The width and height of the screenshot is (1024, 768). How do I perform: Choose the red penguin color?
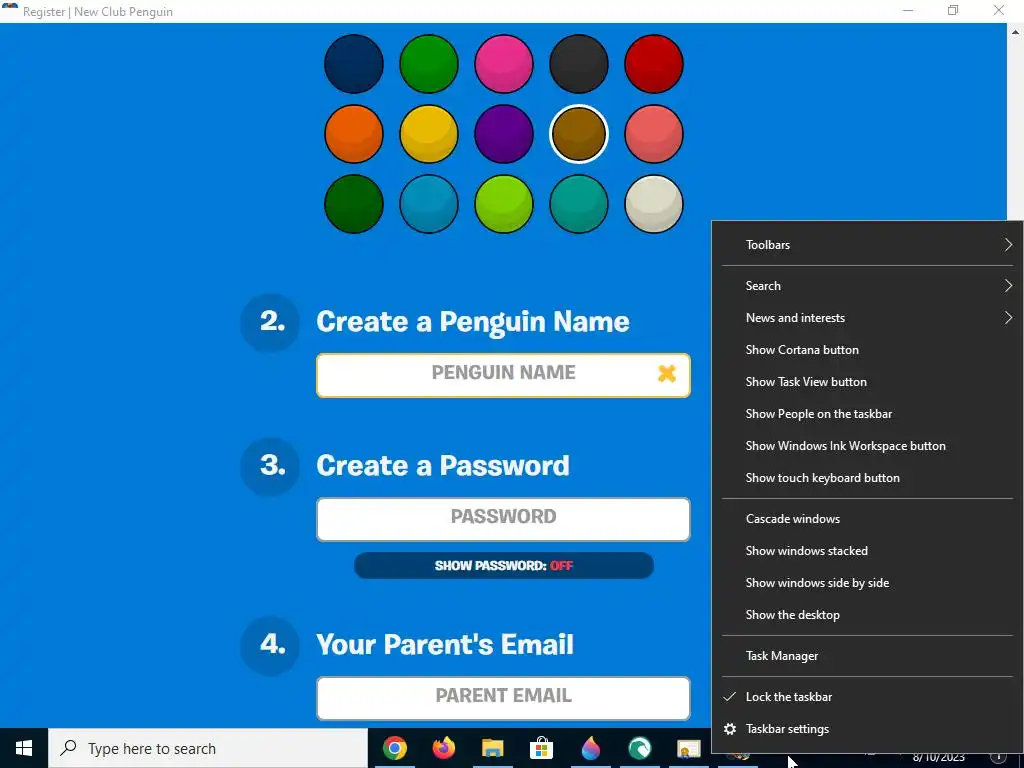pyautogui.click(x=654, y=64)
